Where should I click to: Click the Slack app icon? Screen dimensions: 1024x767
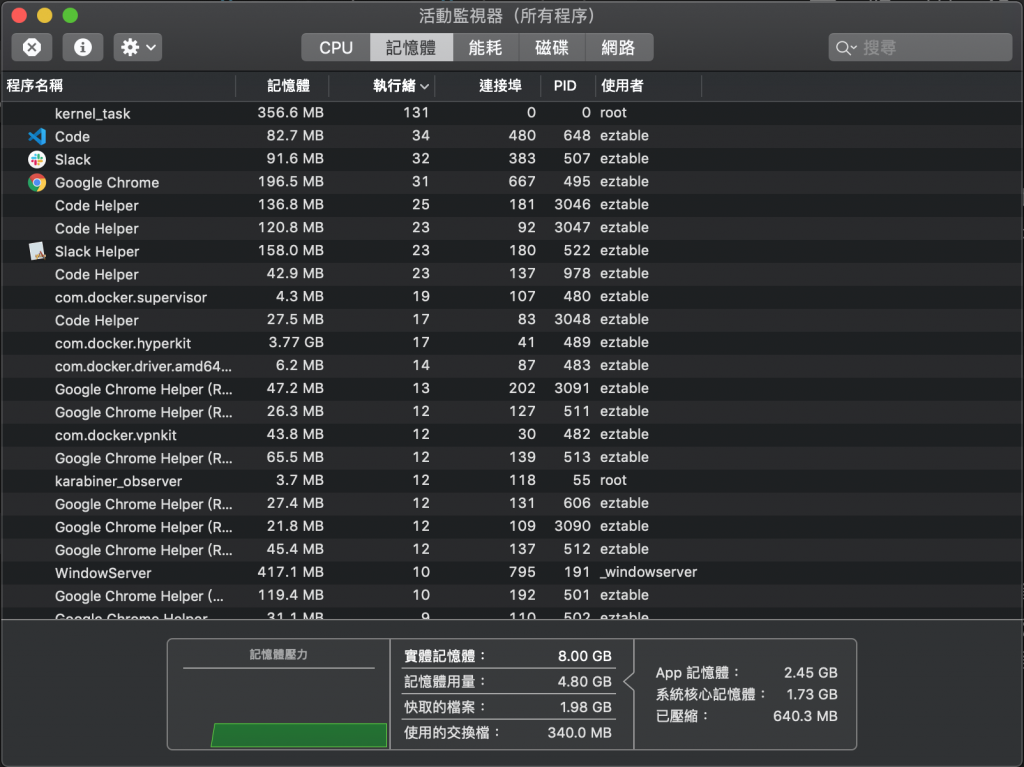click(x=37, y=159)
